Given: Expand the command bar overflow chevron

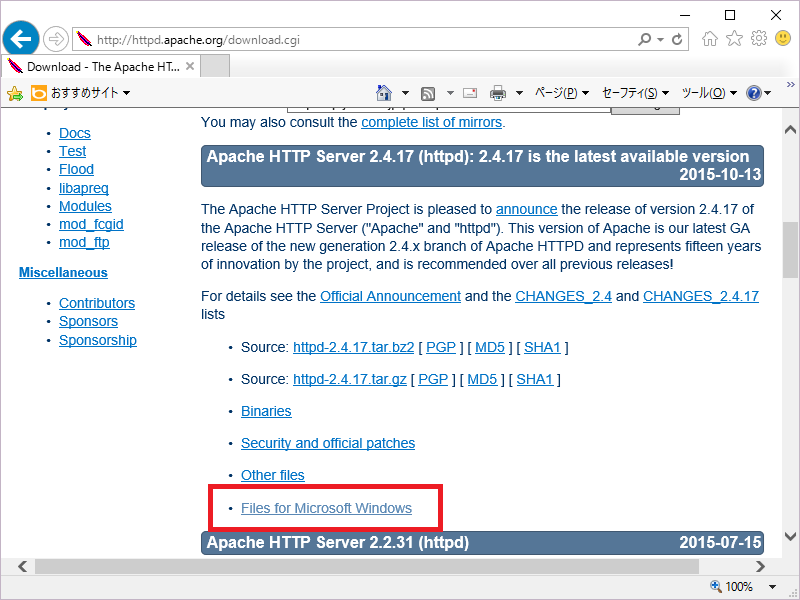Looking at the screenshot, I should 790,84.
